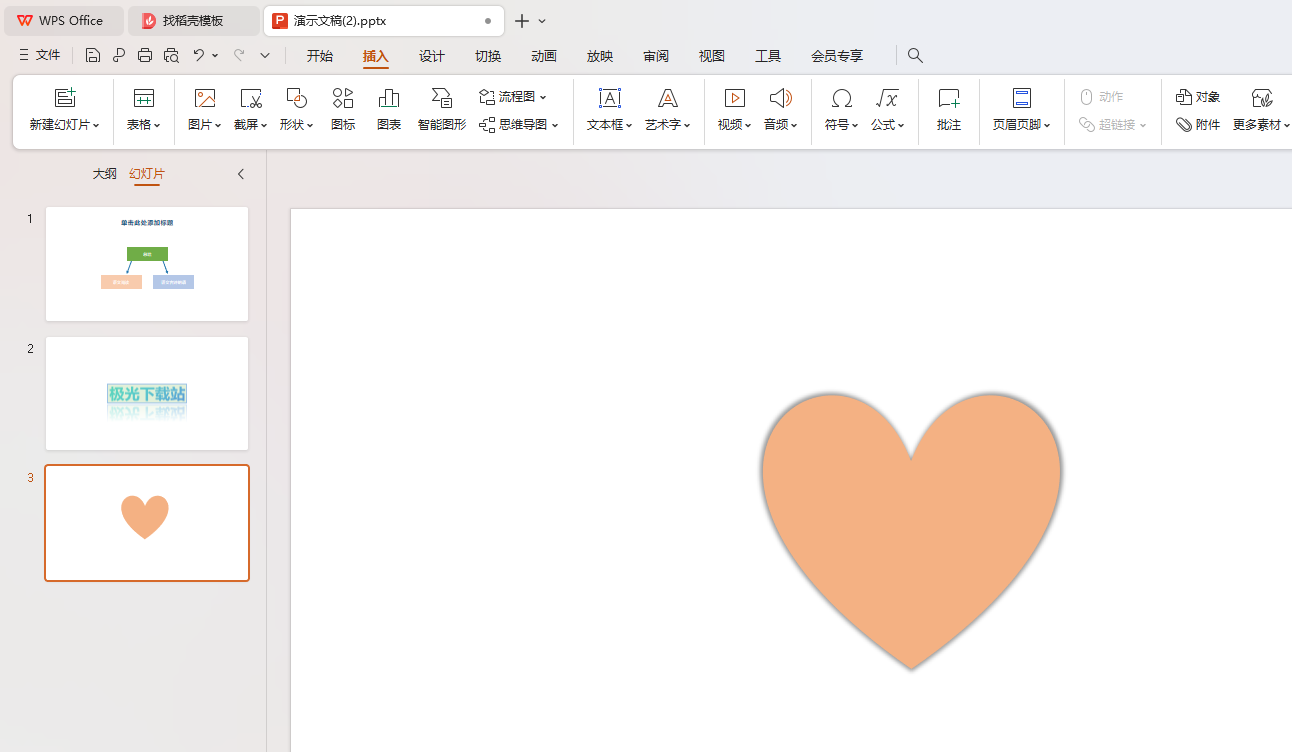Screen dimensions: 1292x752
Task: Insert an Object (对象)
Action: click(x=1198, y=97)
